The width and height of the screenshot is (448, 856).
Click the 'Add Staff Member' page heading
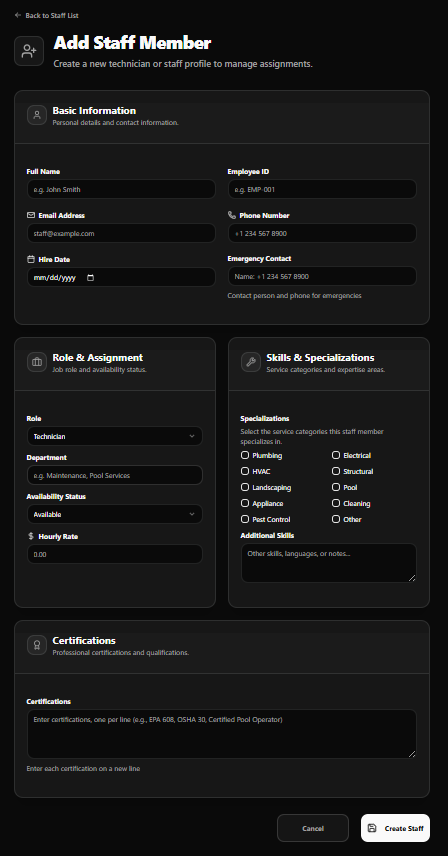132,43
